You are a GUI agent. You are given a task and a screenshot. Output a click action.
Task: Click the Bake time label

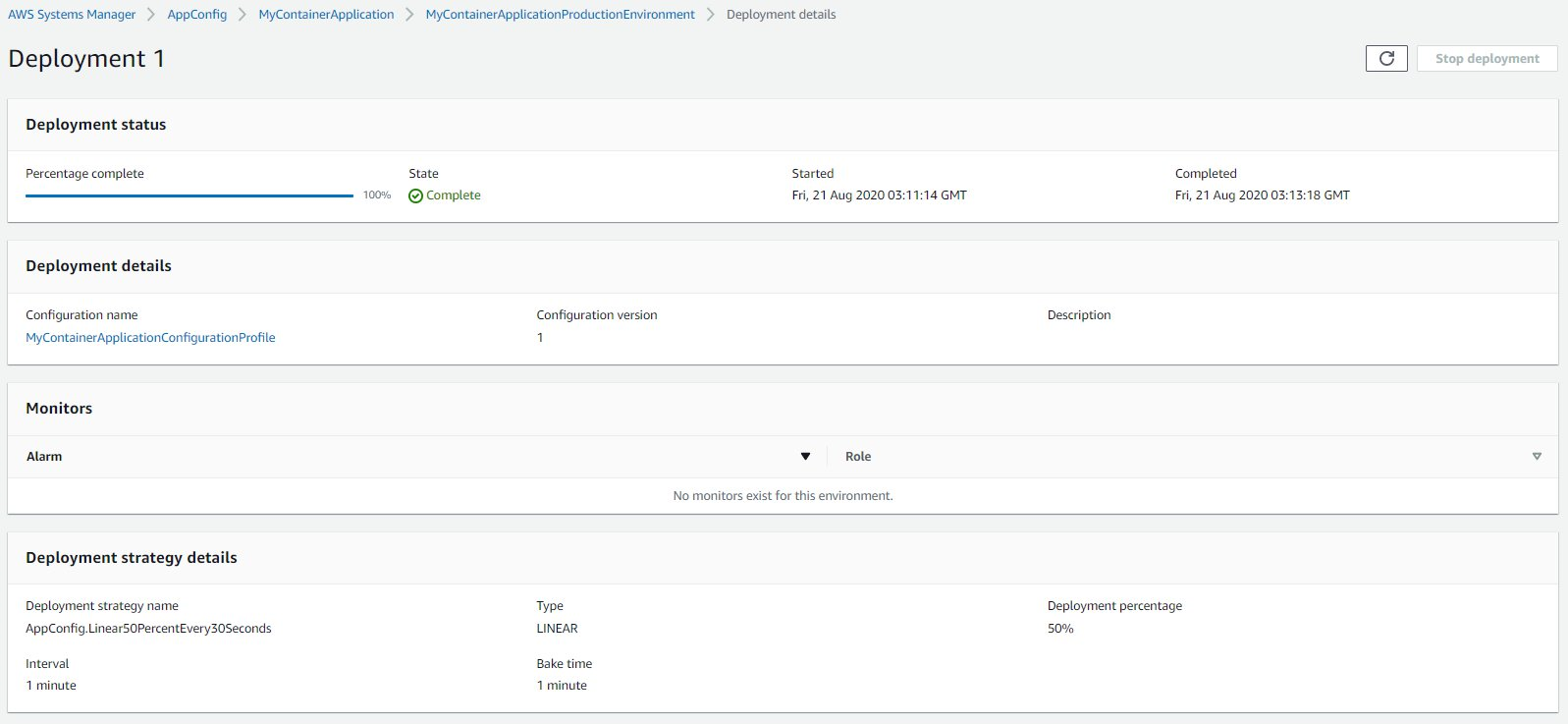pos(565,663)
